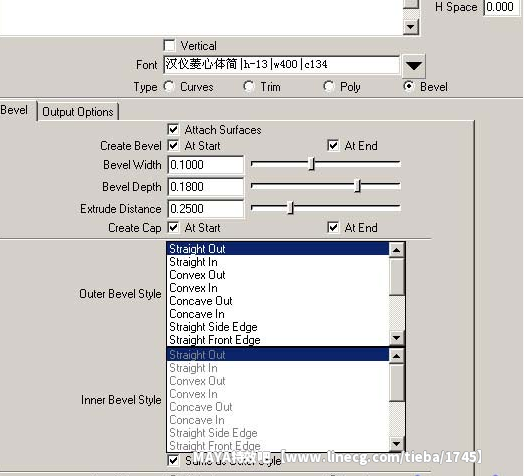Select Straight In in Inner Bevel Style
This screenshot has height=476, width=524.
tap(278, 368)
